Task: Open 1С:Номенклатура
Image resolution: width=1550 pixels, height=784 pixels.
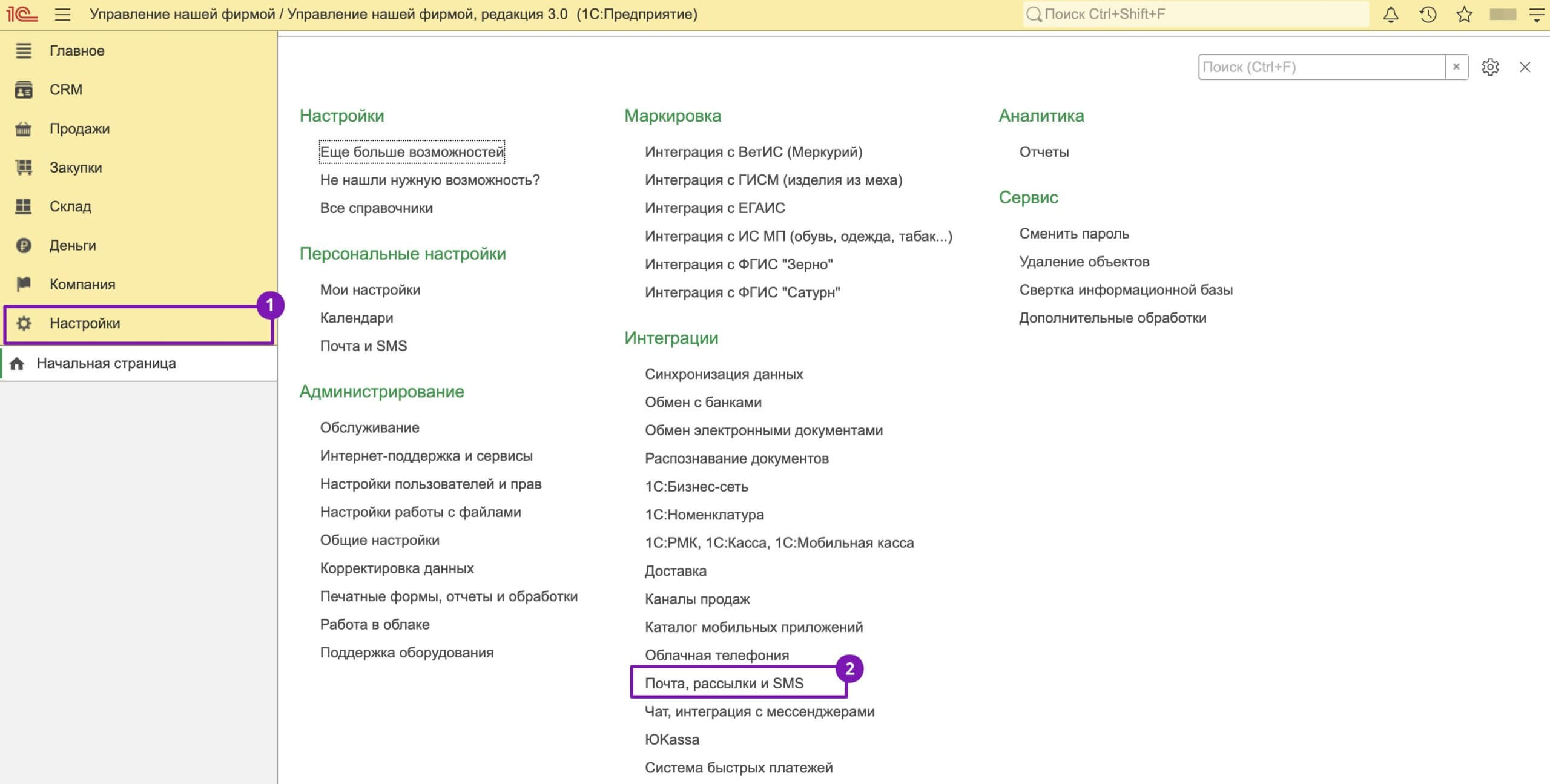Action: (x=704, y=515)
